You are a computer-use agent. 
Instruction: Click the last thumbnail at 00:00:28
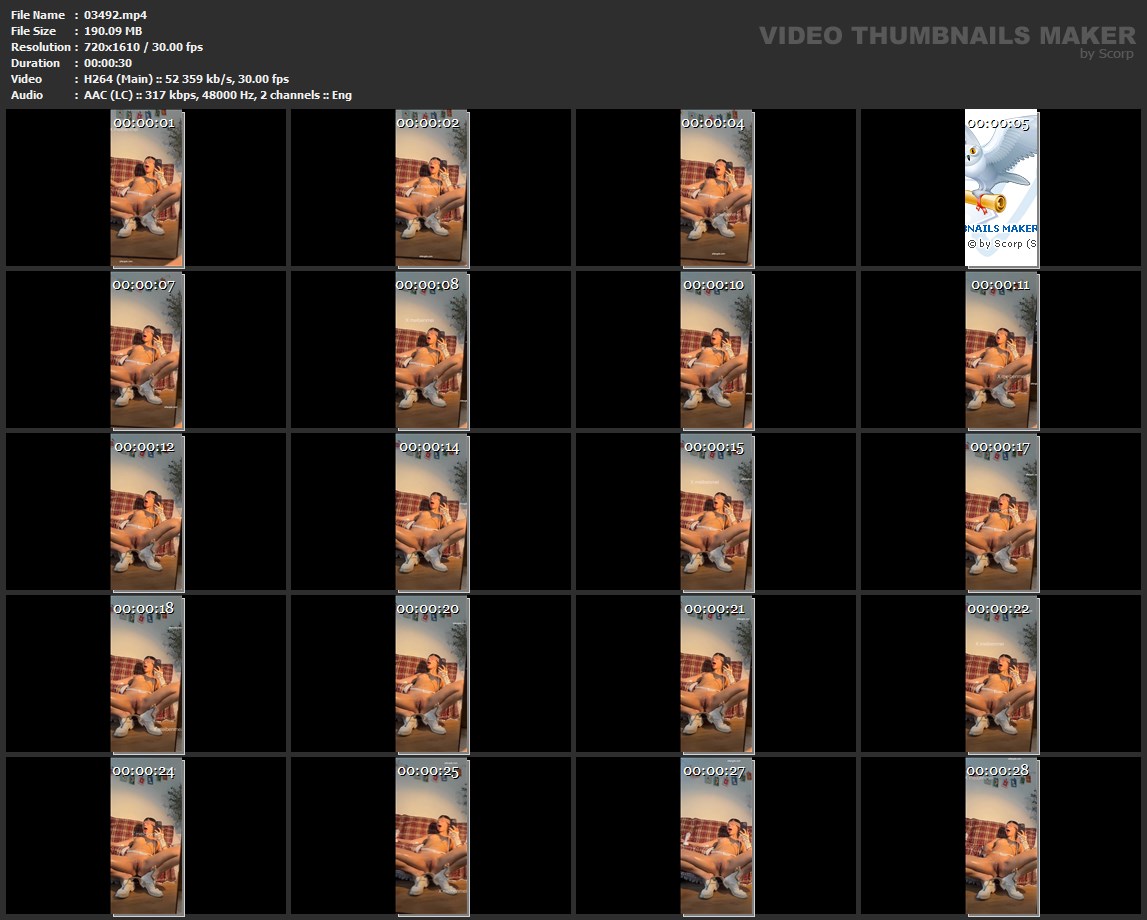[1001, 838]
